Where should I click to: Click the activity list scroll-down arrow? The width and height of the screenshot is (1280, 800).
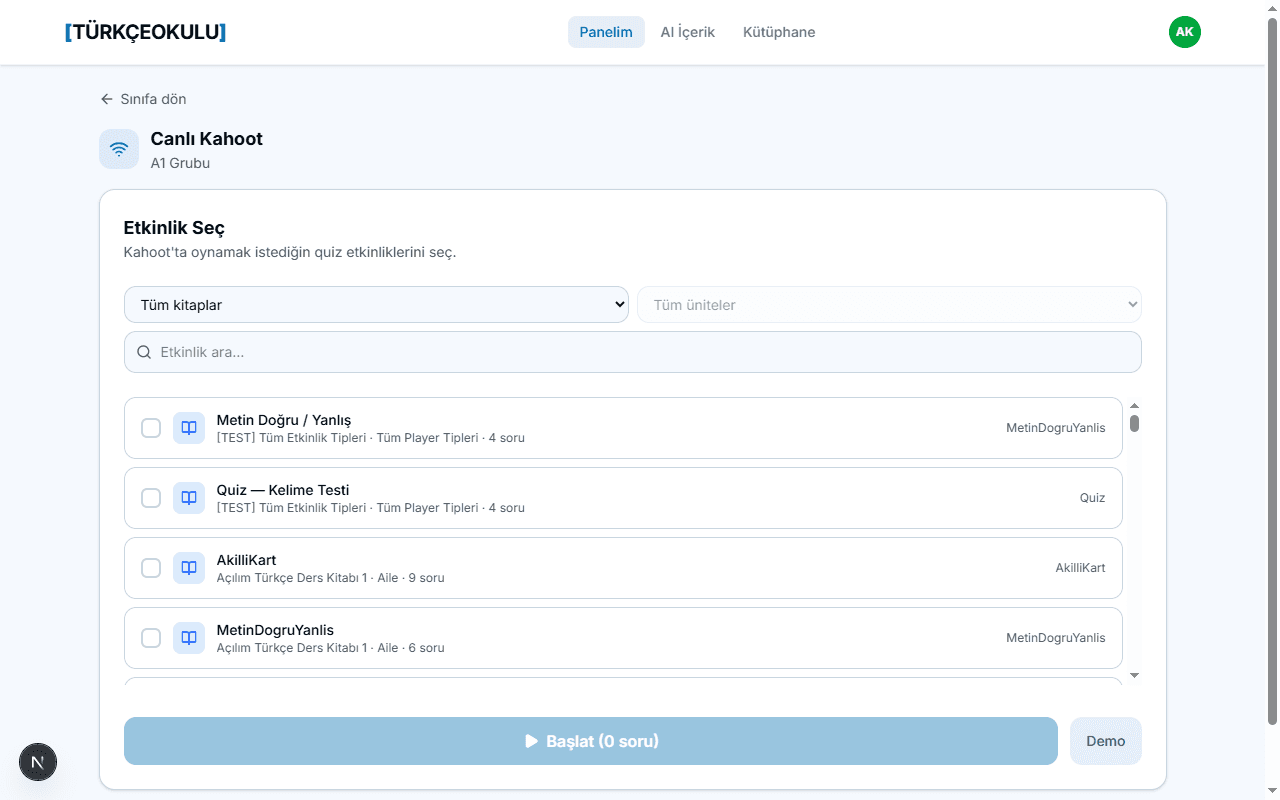[1134, 676]
